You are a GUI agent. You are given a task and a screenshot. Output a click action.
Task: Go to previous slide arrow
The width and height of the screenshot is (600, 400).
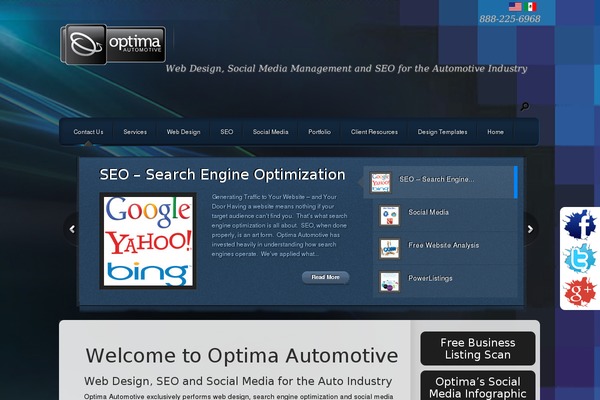[72, 229]
